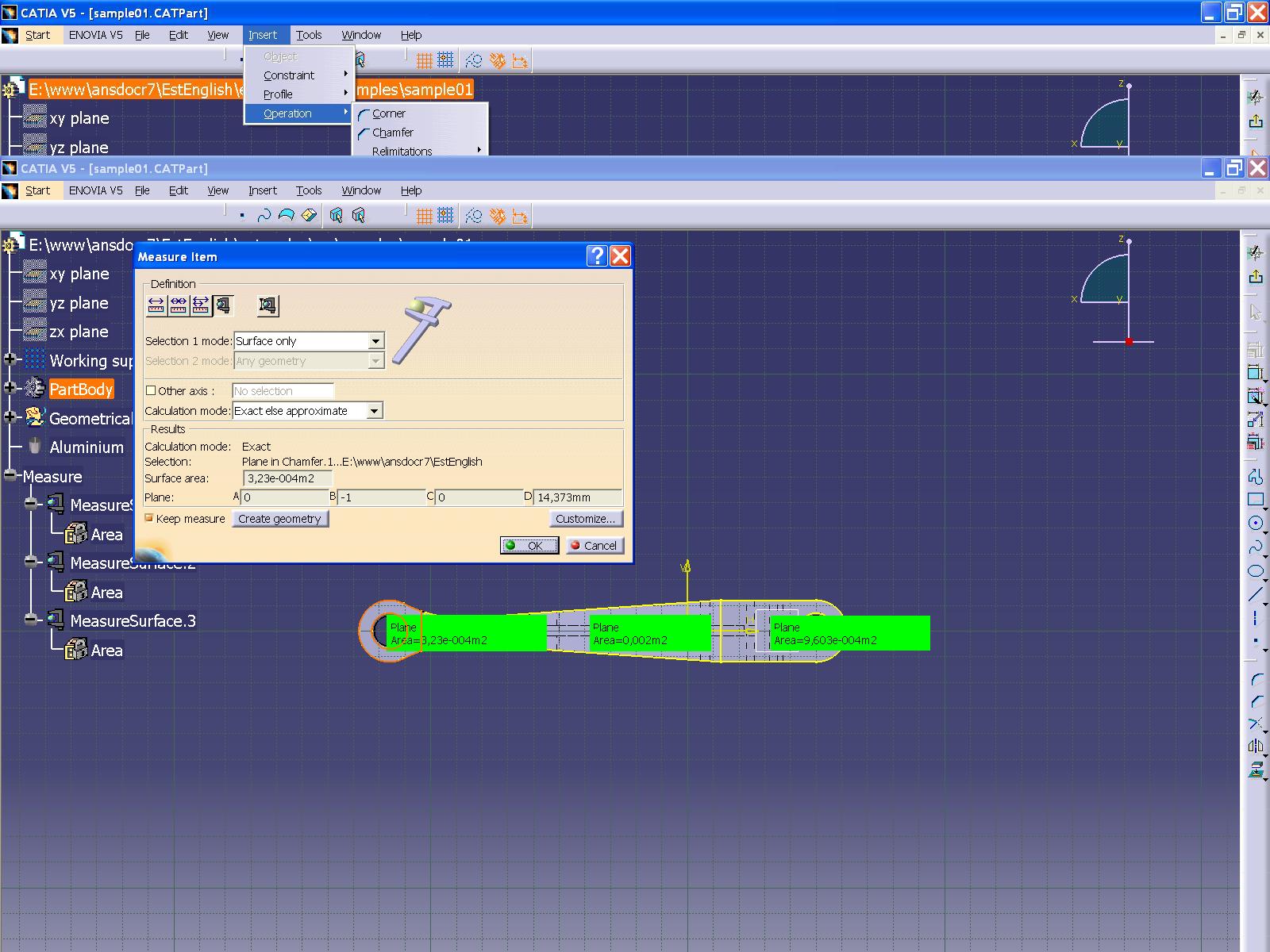1270x952 pixels.
Task: Click the Animate Constraint icon in right toolbar
Action: tap(1255, 419)
